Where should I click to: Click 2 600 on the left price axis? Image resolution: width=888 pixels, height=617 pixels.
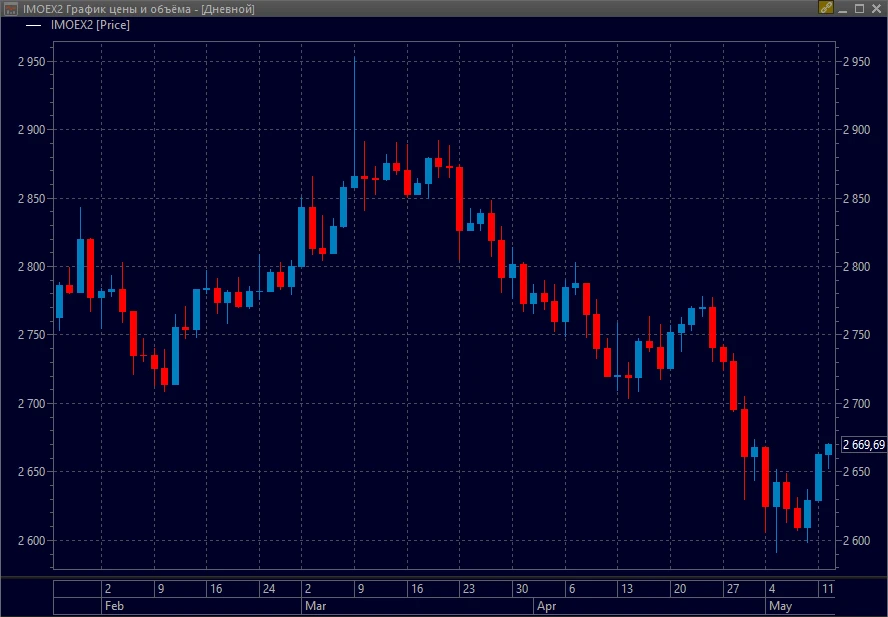click(32, 541)
